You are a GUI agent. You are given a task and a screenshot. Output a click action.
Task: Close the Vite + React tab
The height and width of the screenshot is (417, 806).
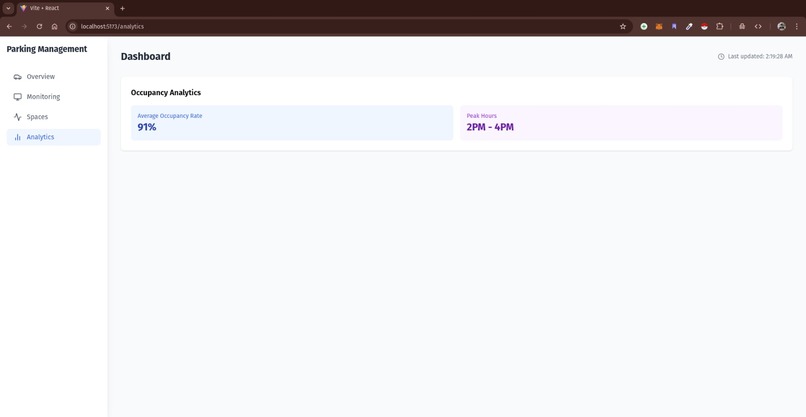point(107,8)
